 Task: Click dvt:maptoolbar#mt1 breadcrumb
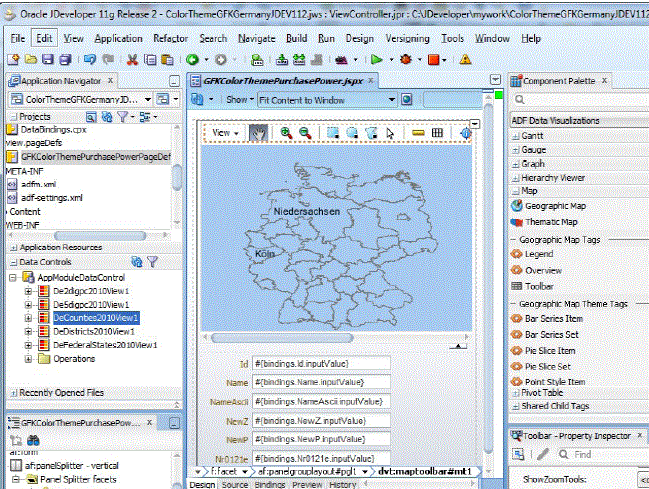[x=425, y=472]
